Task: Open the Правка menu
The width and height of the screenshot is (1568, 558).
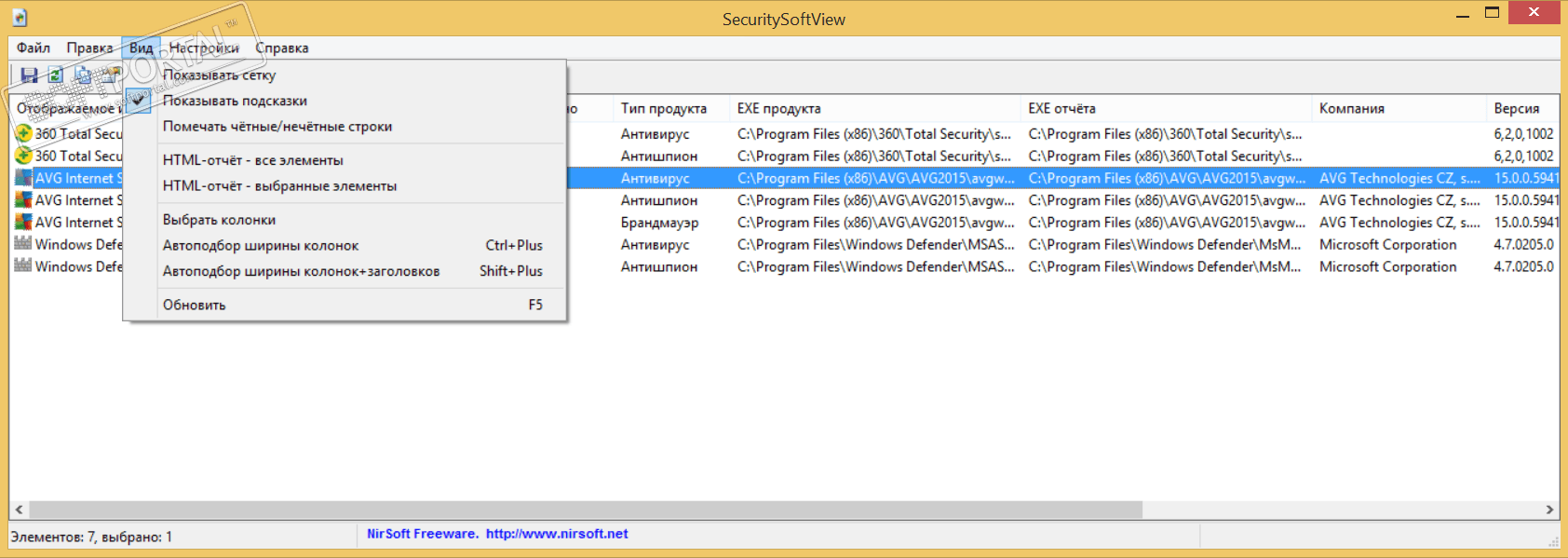Action: [89, 48]
